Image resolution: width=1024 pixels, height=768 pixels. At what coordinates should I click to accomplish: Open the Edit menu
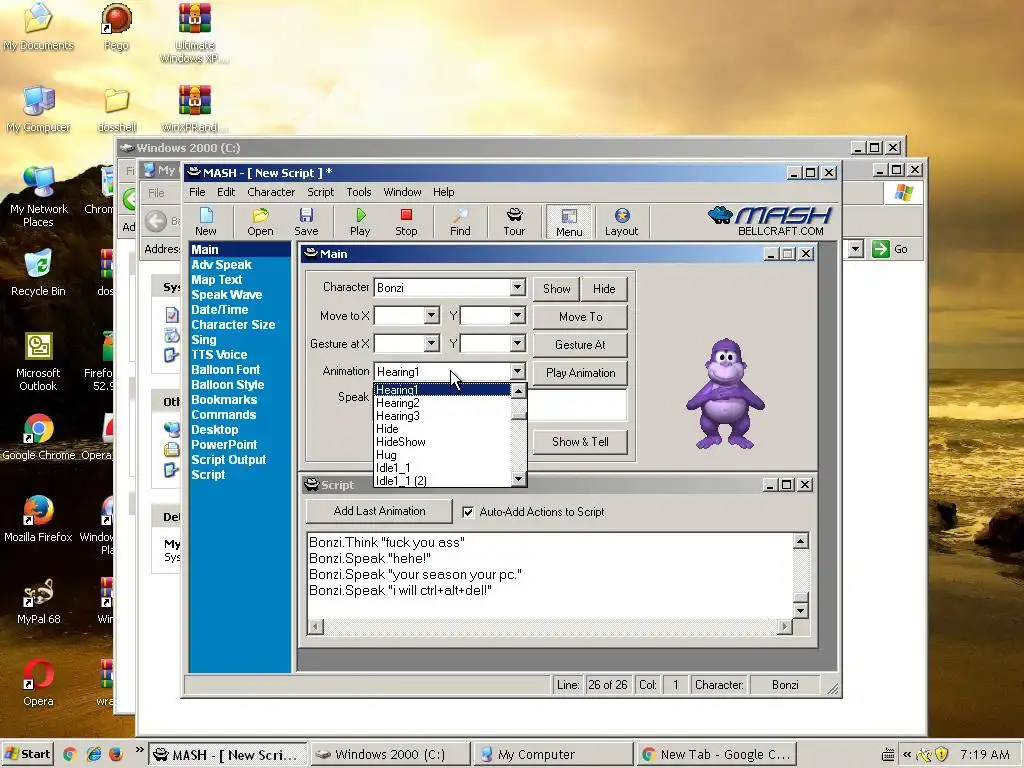click(226, 192)
